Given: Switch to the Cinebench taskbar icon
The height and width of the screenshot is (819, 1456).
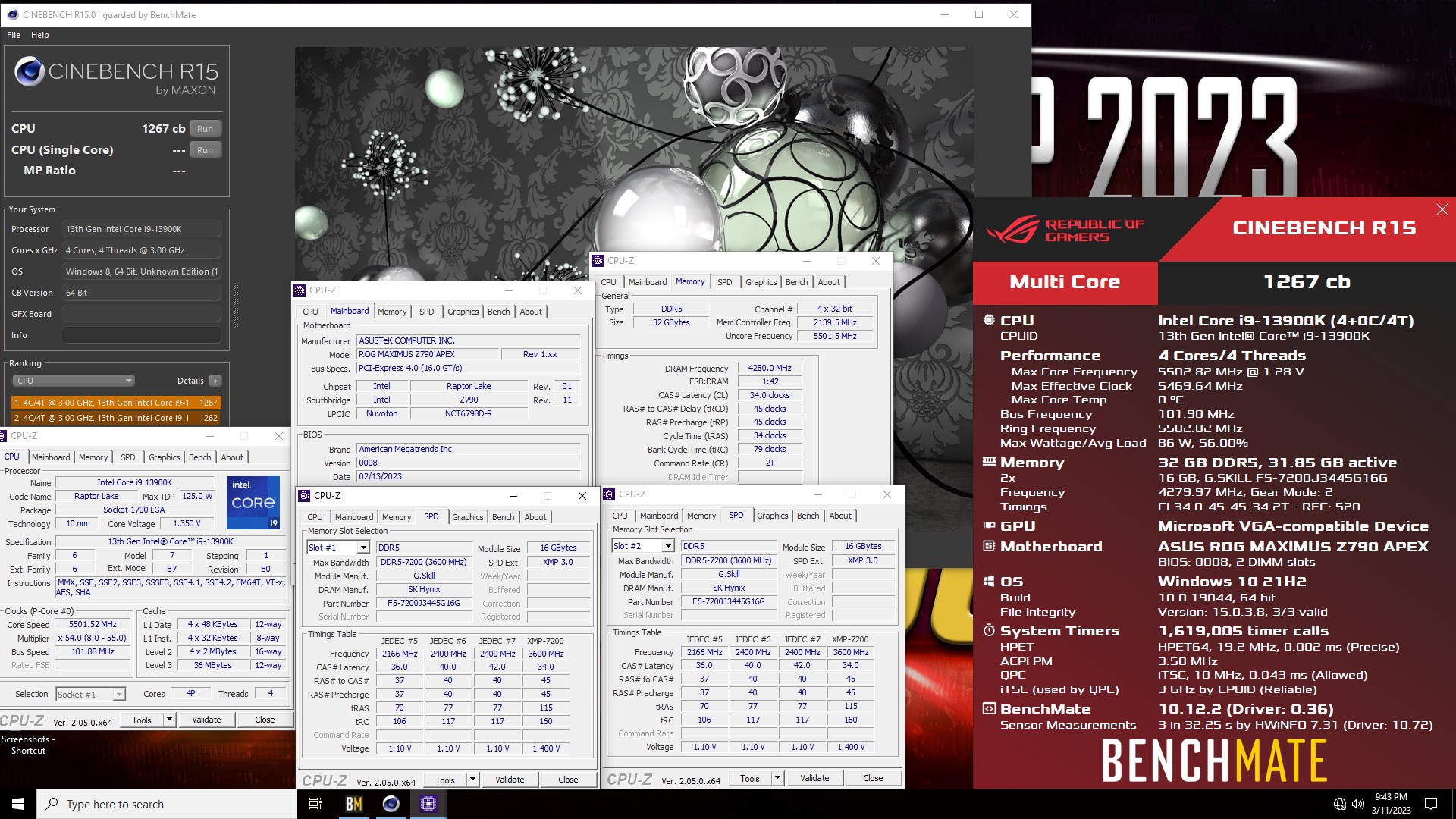Looking at the screenshot, I should point(391,804).
